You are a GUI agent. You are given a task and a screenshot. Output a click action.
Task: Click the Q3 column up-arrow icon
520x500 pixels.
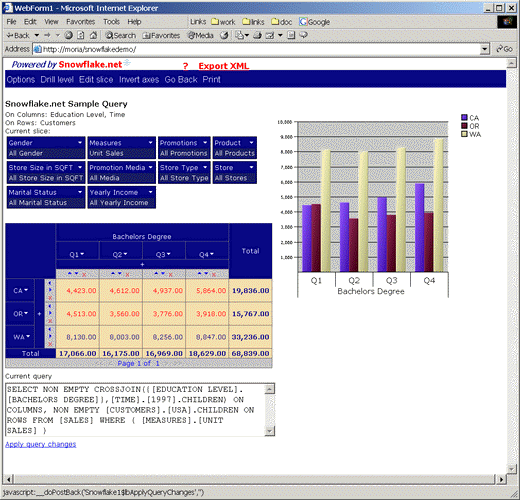pos(156,274)
